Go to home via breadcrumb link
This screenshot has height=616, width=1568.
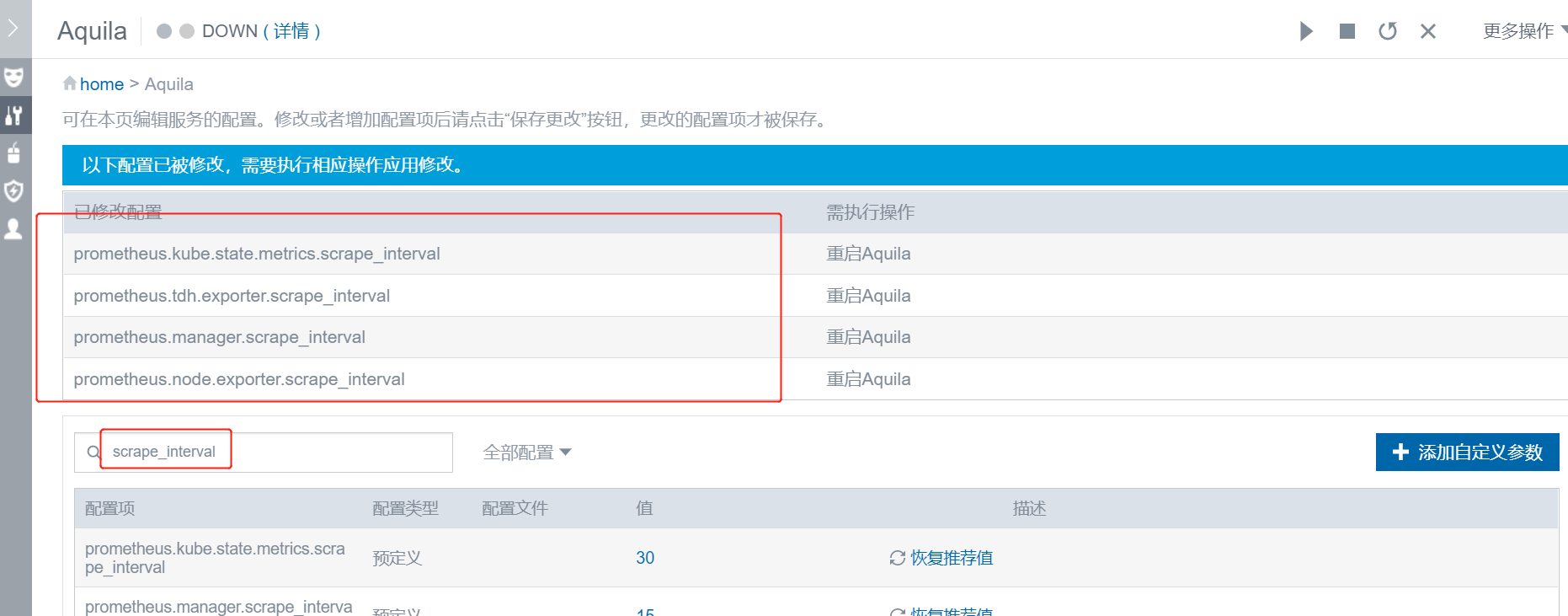point(102,84)
